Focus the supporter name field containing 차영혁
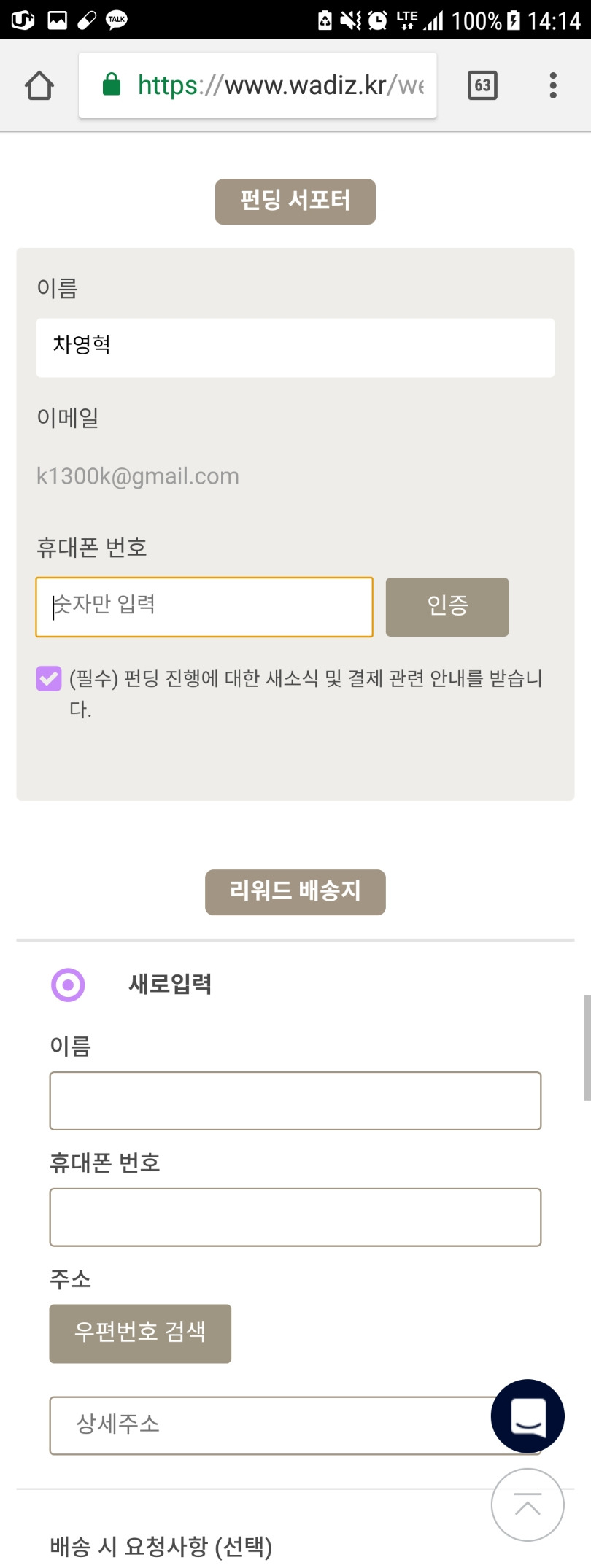The width and height of the screenshot is (591, 1568). (295, 348)
